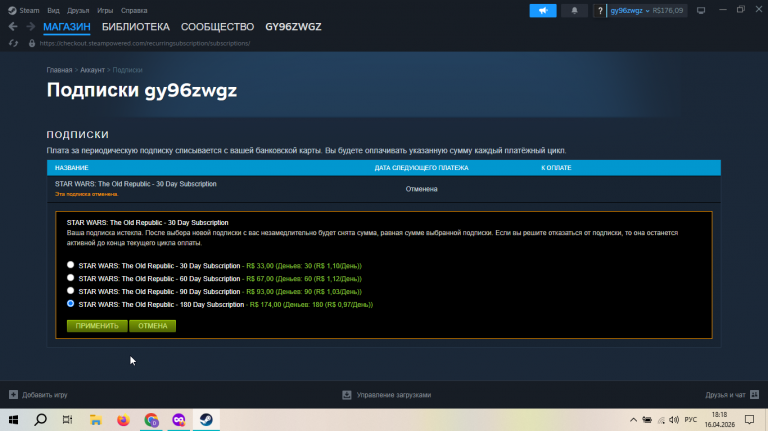The image size is (768, 431).
Task: Open the GY96ZWGZ profile tab
Action: (x=293, y=27)
